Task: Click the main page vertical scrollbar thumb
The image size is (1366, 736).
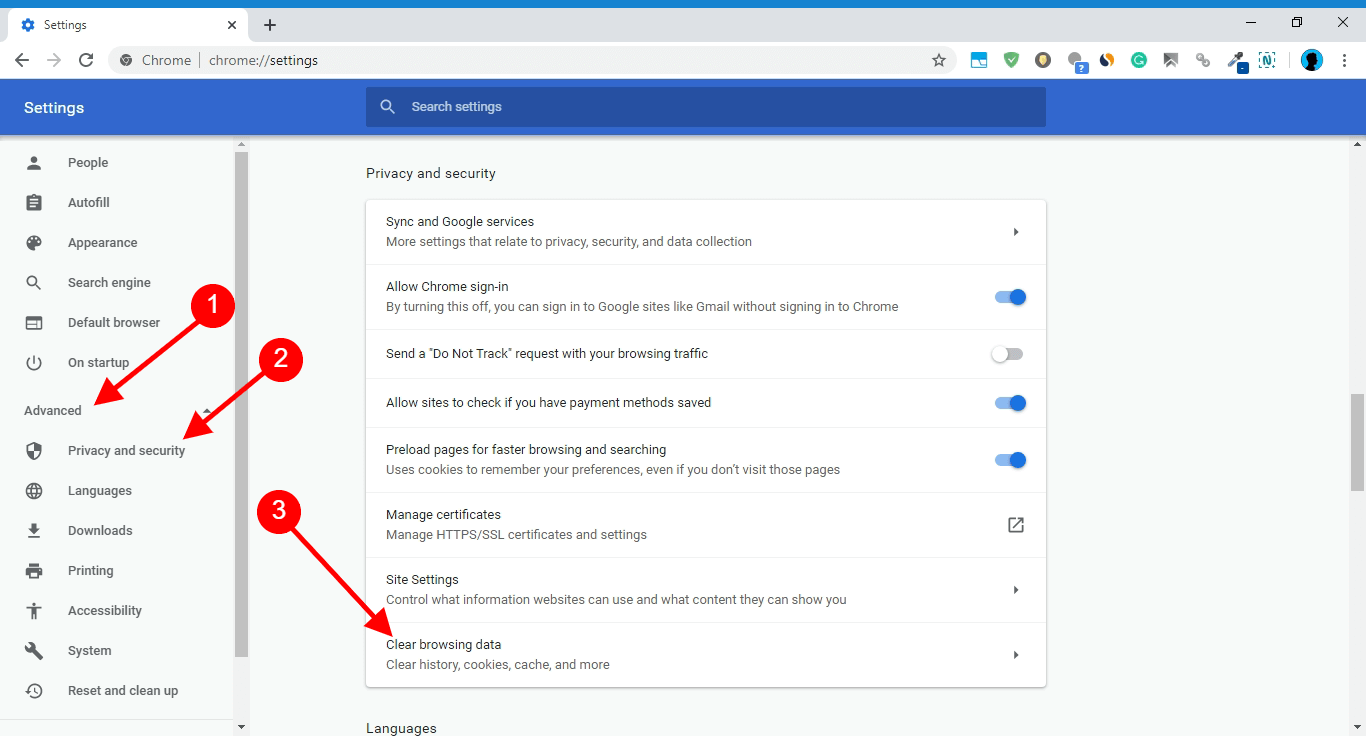Action: tap(1357, 440)
